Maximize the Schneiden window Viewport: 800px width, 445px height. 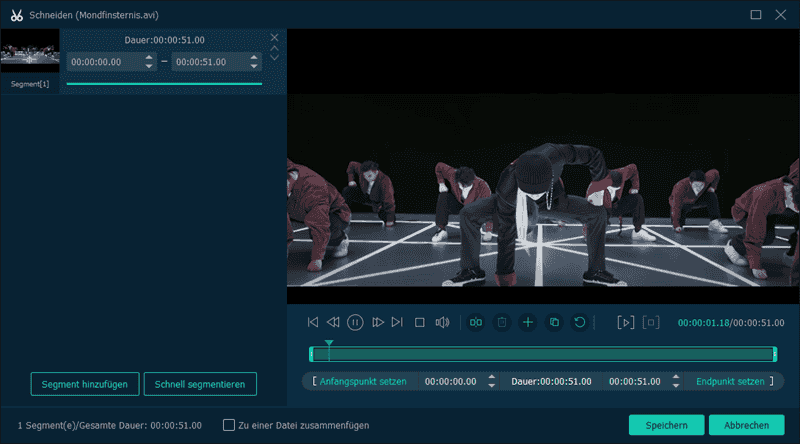click(756, 15)
